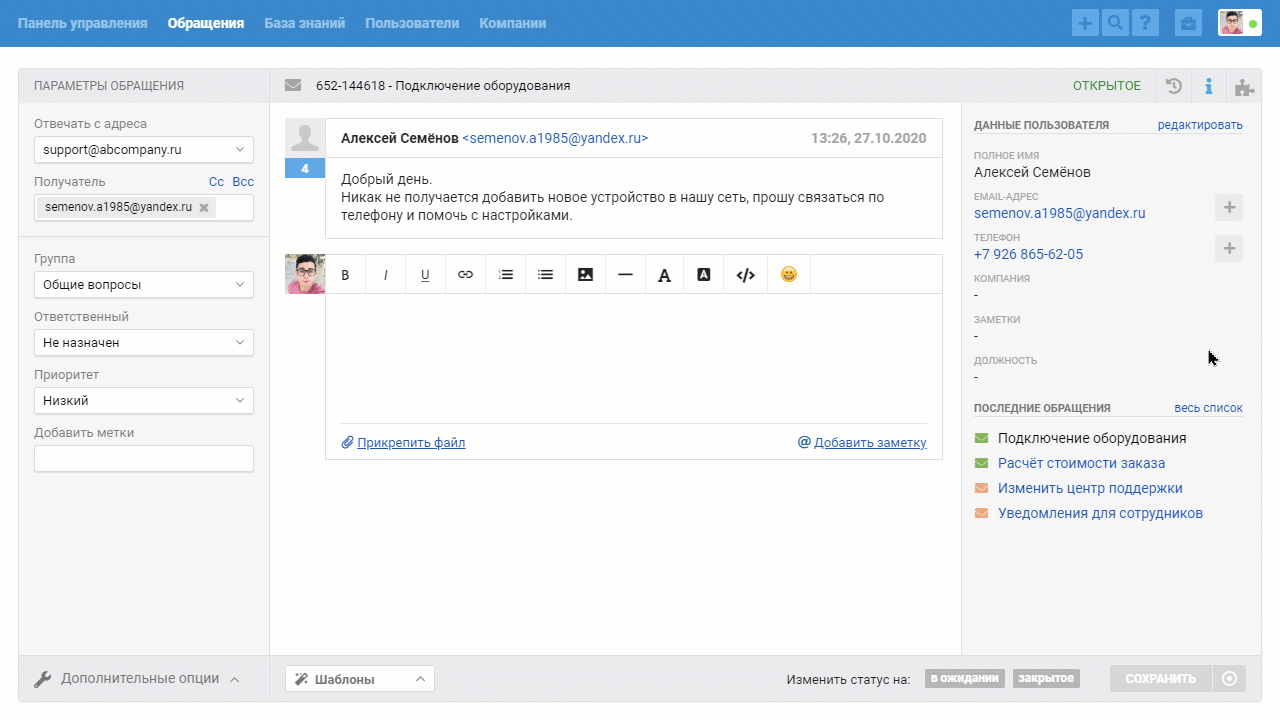Click Прикрепить файл to attach a file
The image size is (1280, 720).
click(x=410, y=442)
